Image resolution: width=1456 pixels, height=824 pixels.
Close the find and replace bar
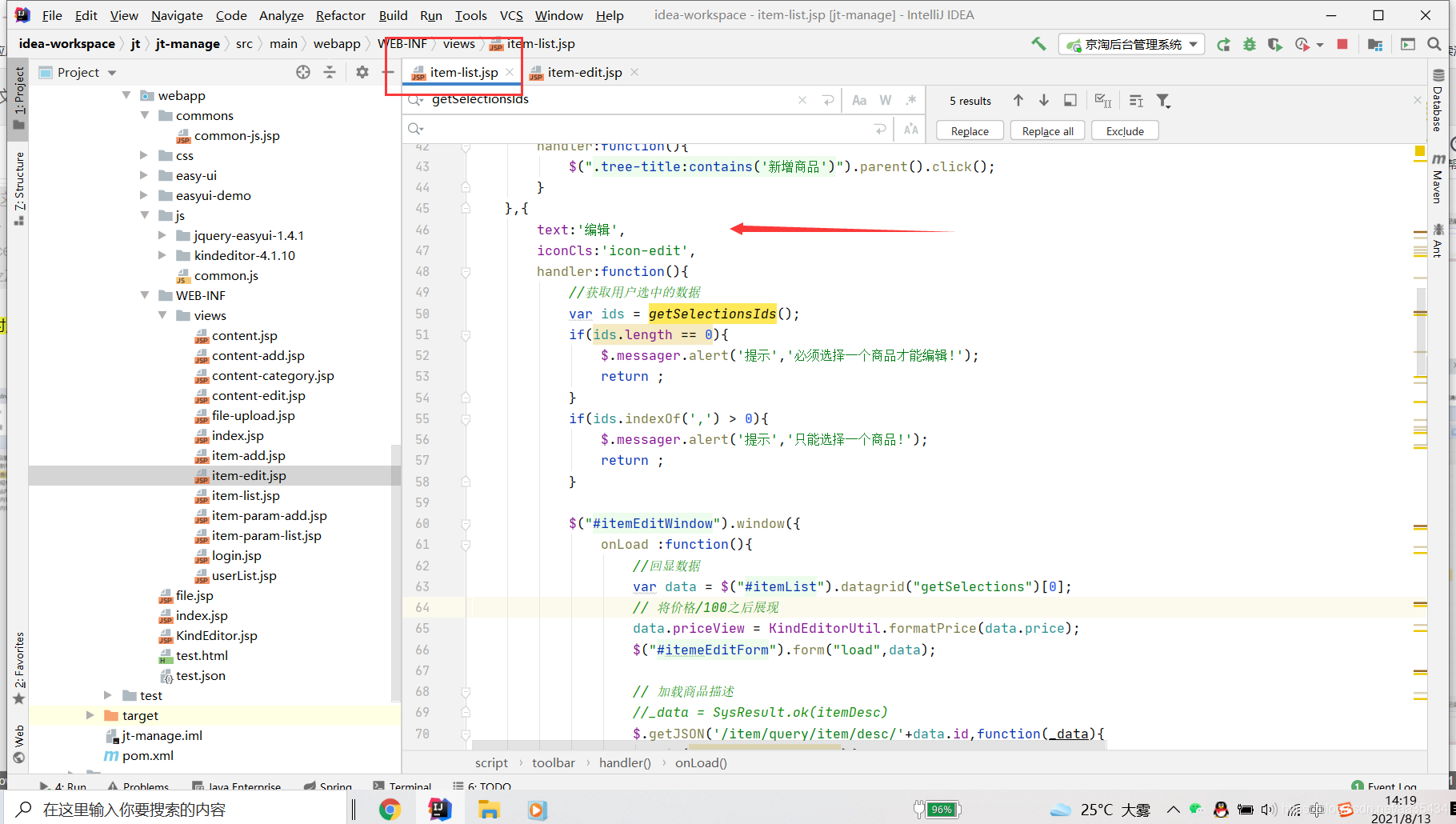tap(1417, 100)
